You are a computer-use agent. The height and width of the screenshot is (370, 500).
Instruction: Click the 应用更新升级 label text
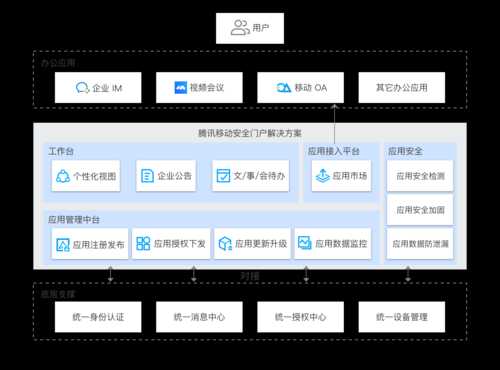pyautogui.click(x=261, y=244)
